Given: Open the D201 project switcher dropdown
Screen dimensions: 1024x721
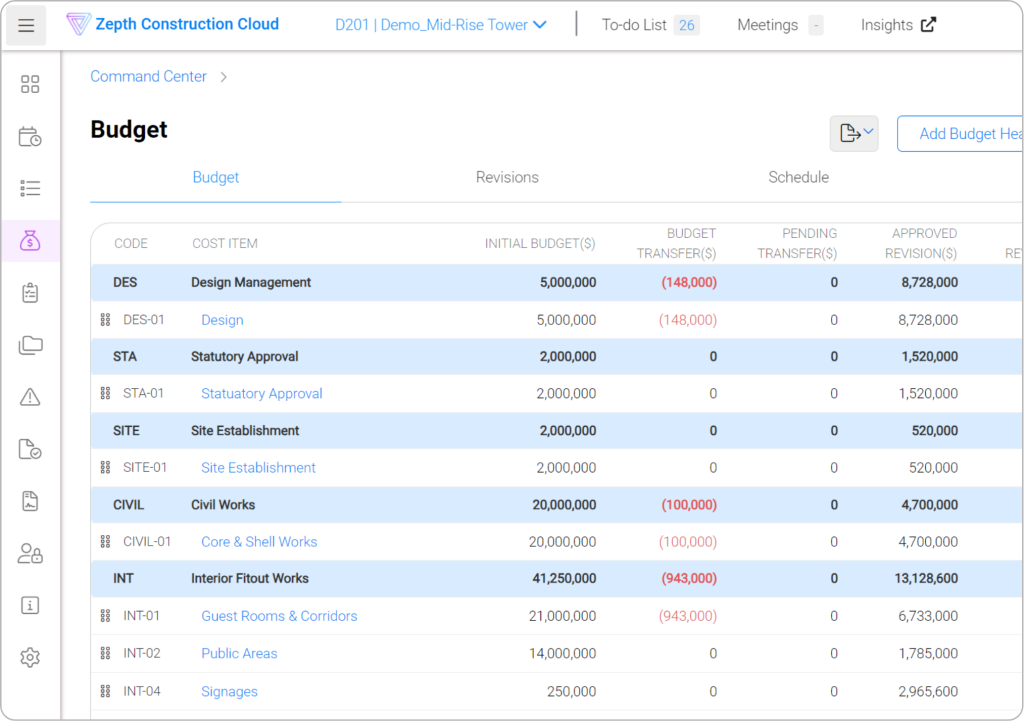Looking at the screenshot, I should (440, 25).
